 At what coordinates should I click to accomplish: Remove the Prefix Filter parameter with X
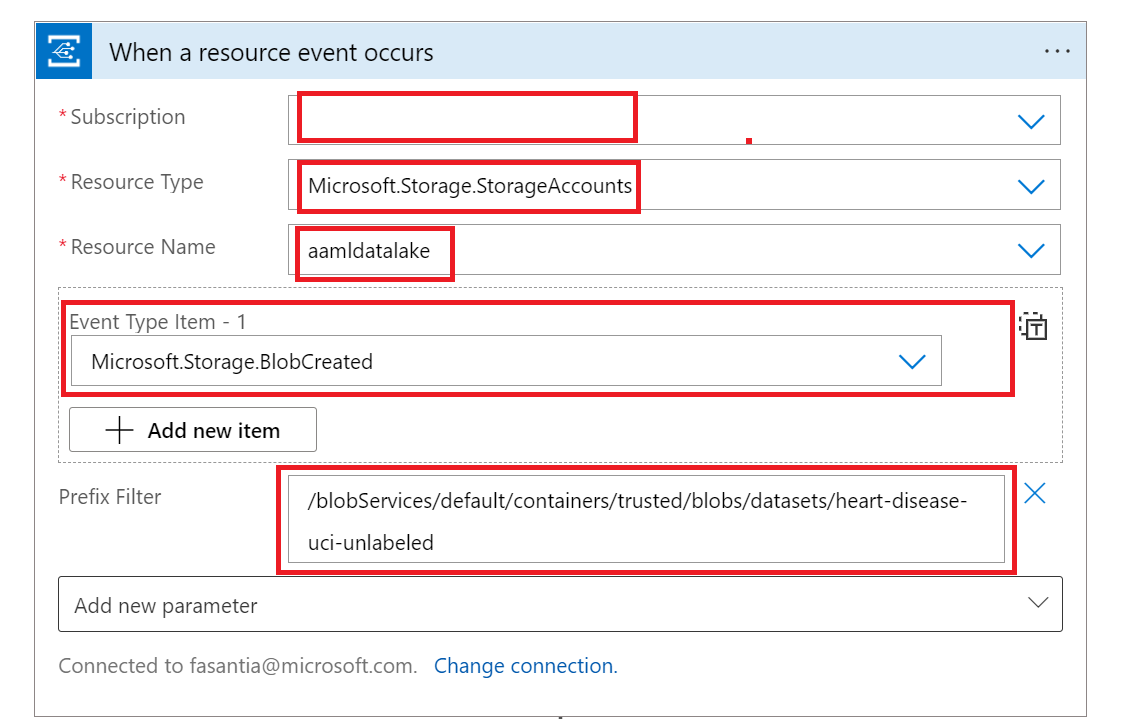(1035, 493)
